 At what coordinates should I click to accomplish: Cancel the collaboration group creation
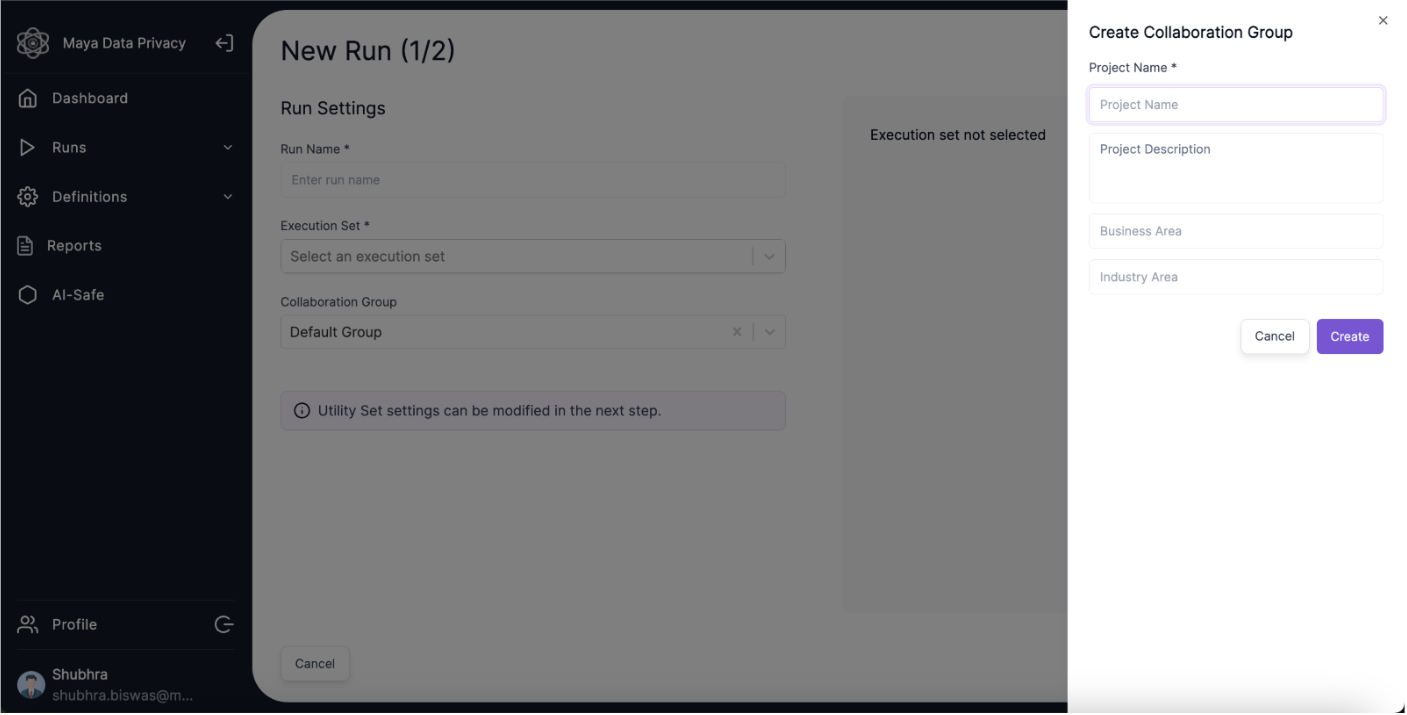coord(1274,336)
